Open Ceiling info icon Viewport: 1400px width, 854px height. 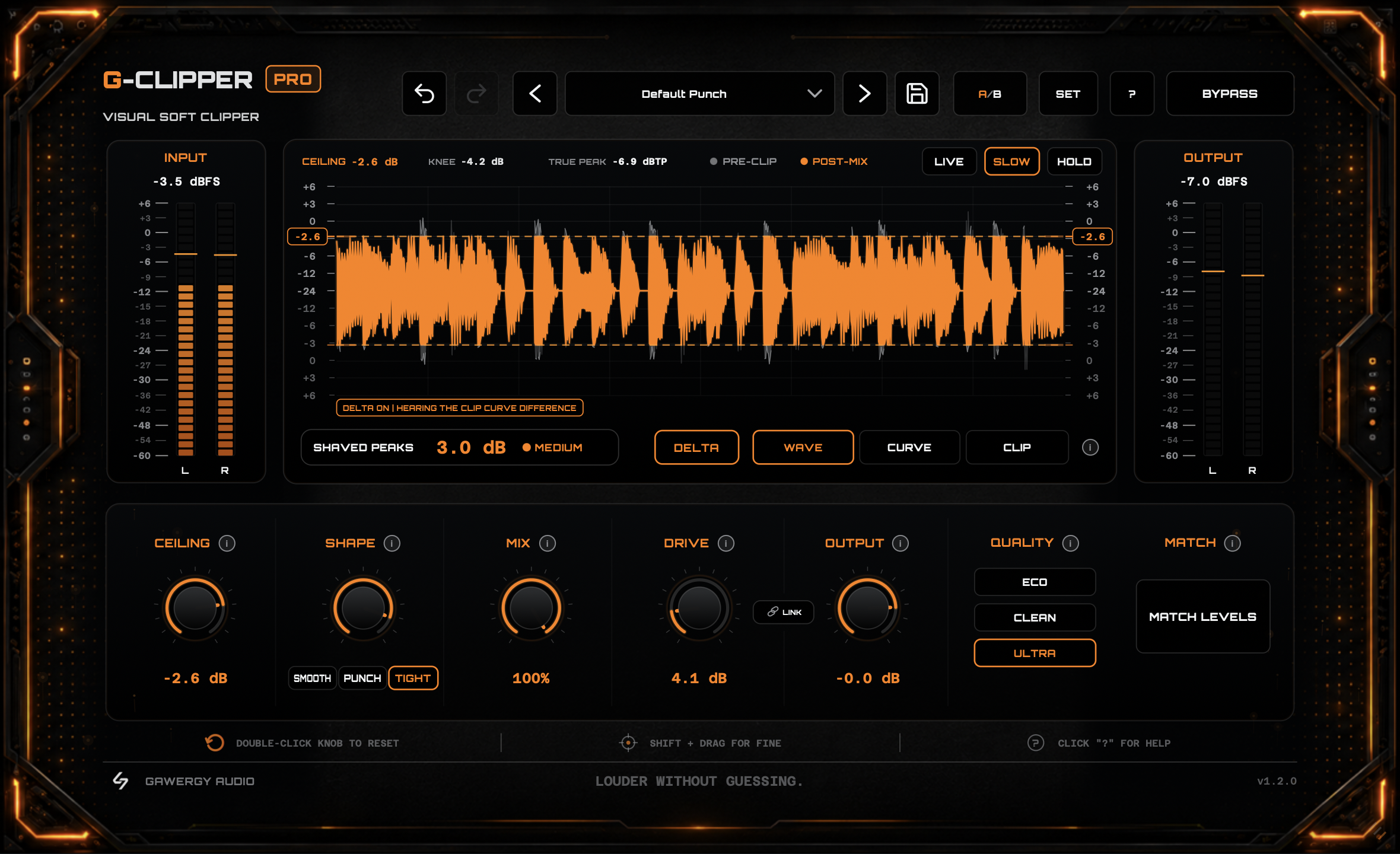[x=227, y=543]
